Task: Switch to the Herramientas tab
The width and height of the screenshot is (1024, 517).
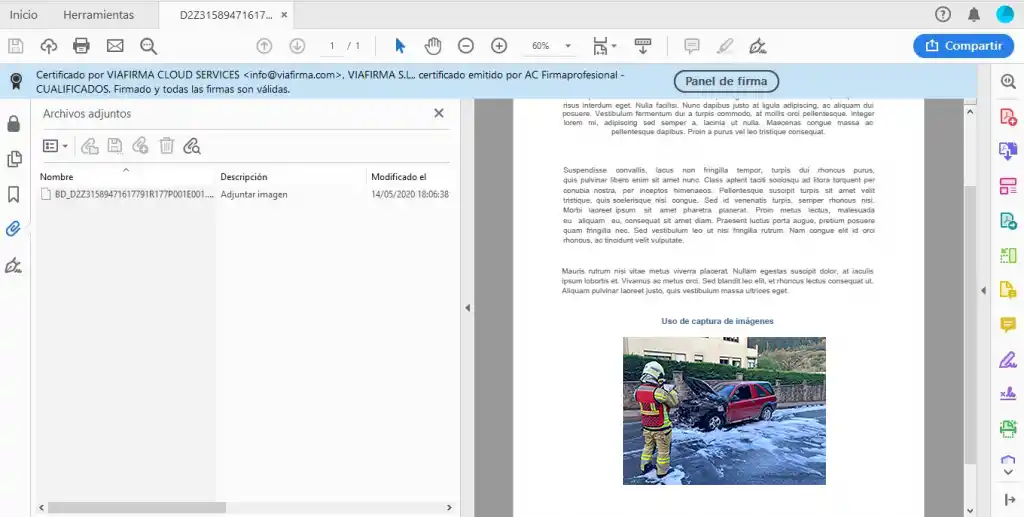Action: pyautogui.click(x=98, y=15)
